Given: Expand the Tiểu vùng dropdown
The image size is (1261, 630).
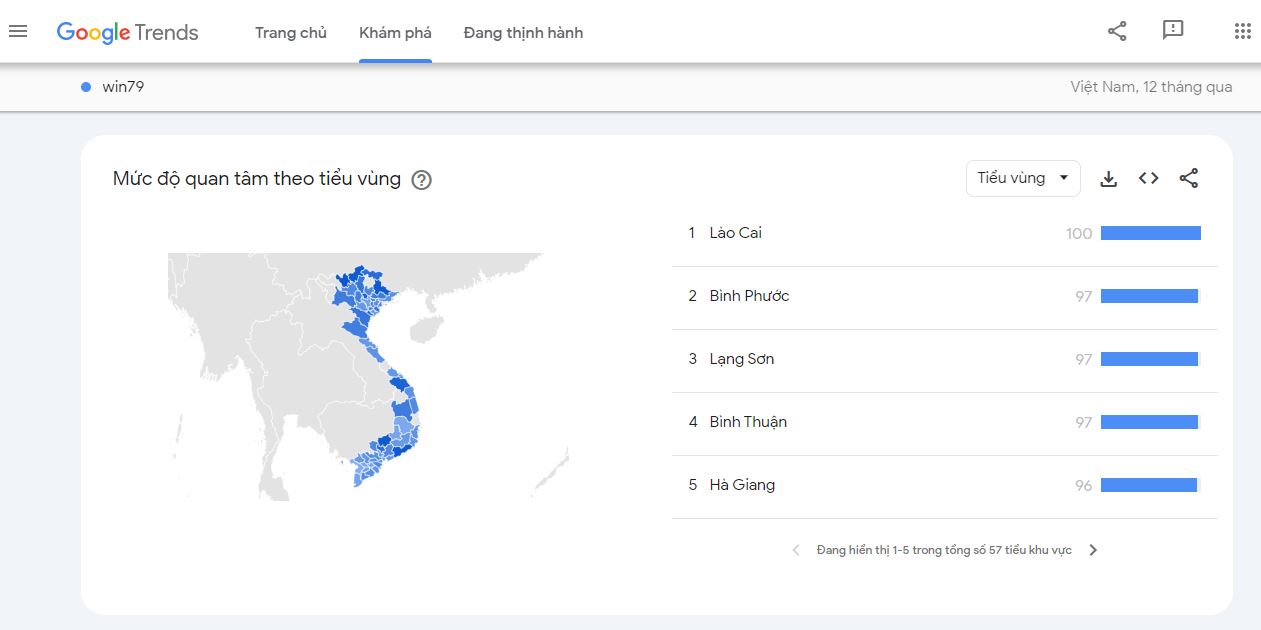Looking at the screenshot, I should 1022,179.
